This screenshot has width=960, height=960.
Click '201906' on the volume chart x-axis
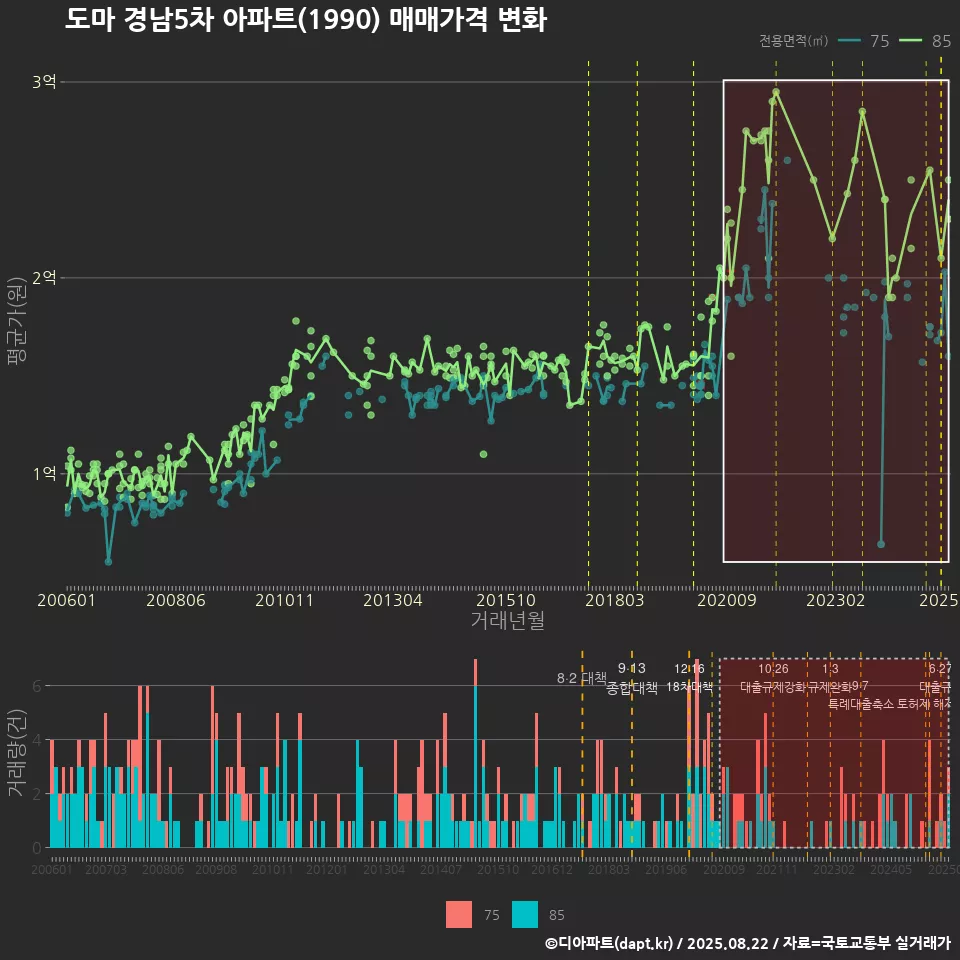click(666, 869)
